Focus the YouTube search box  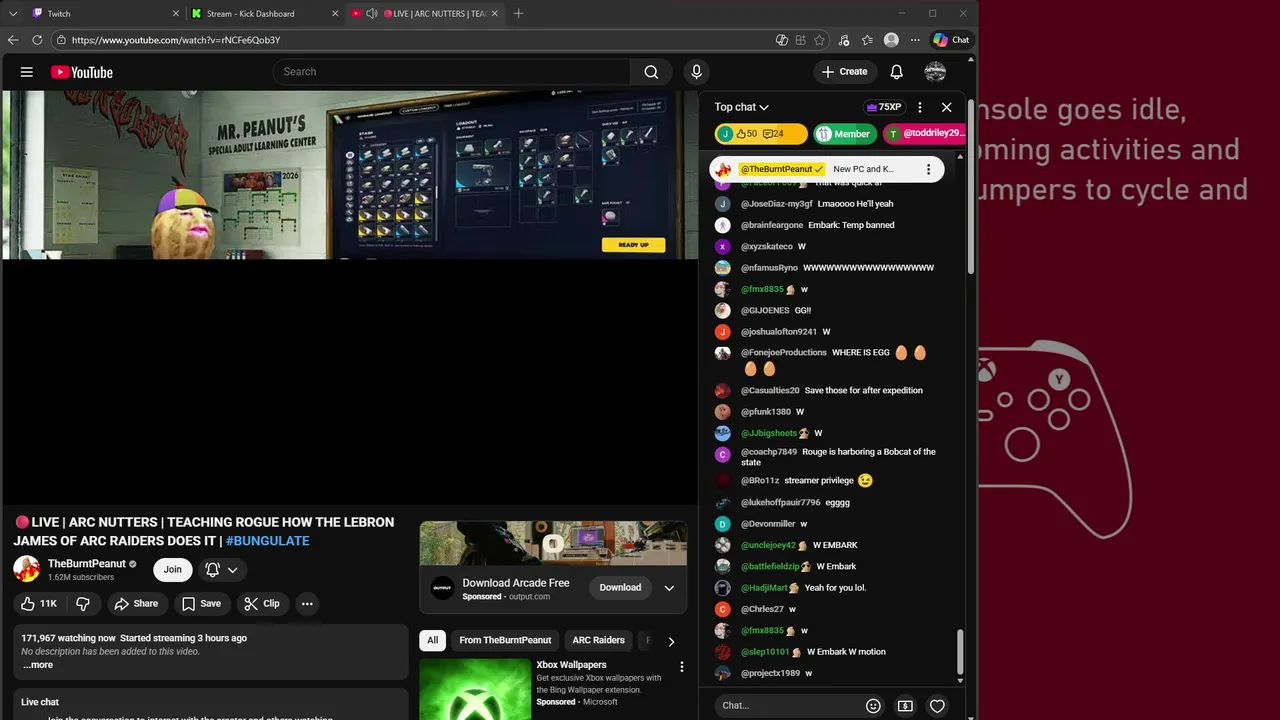tap(452, 72)
